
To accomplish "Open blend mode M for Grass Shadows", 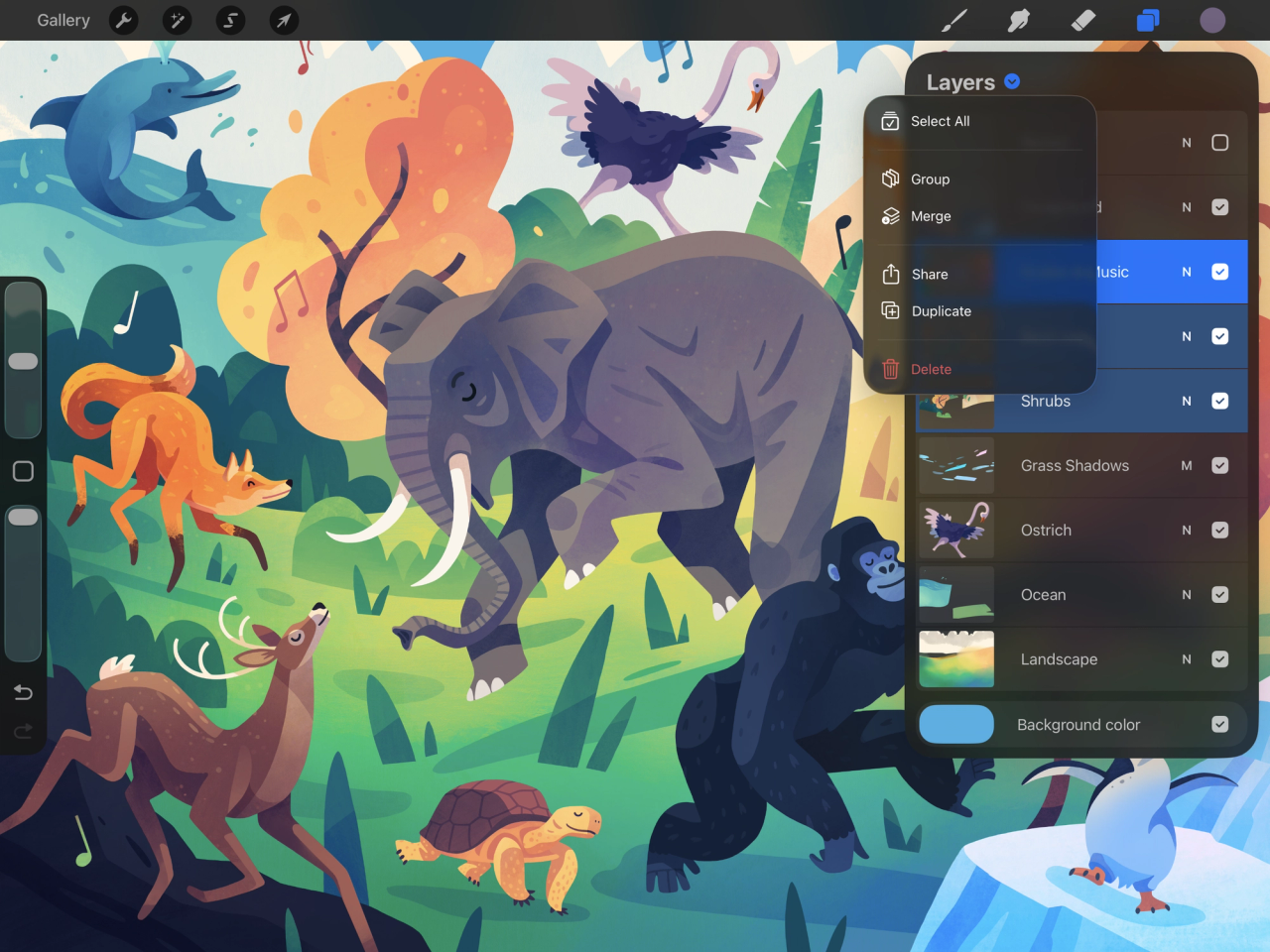I will [x=1187, y=465].
